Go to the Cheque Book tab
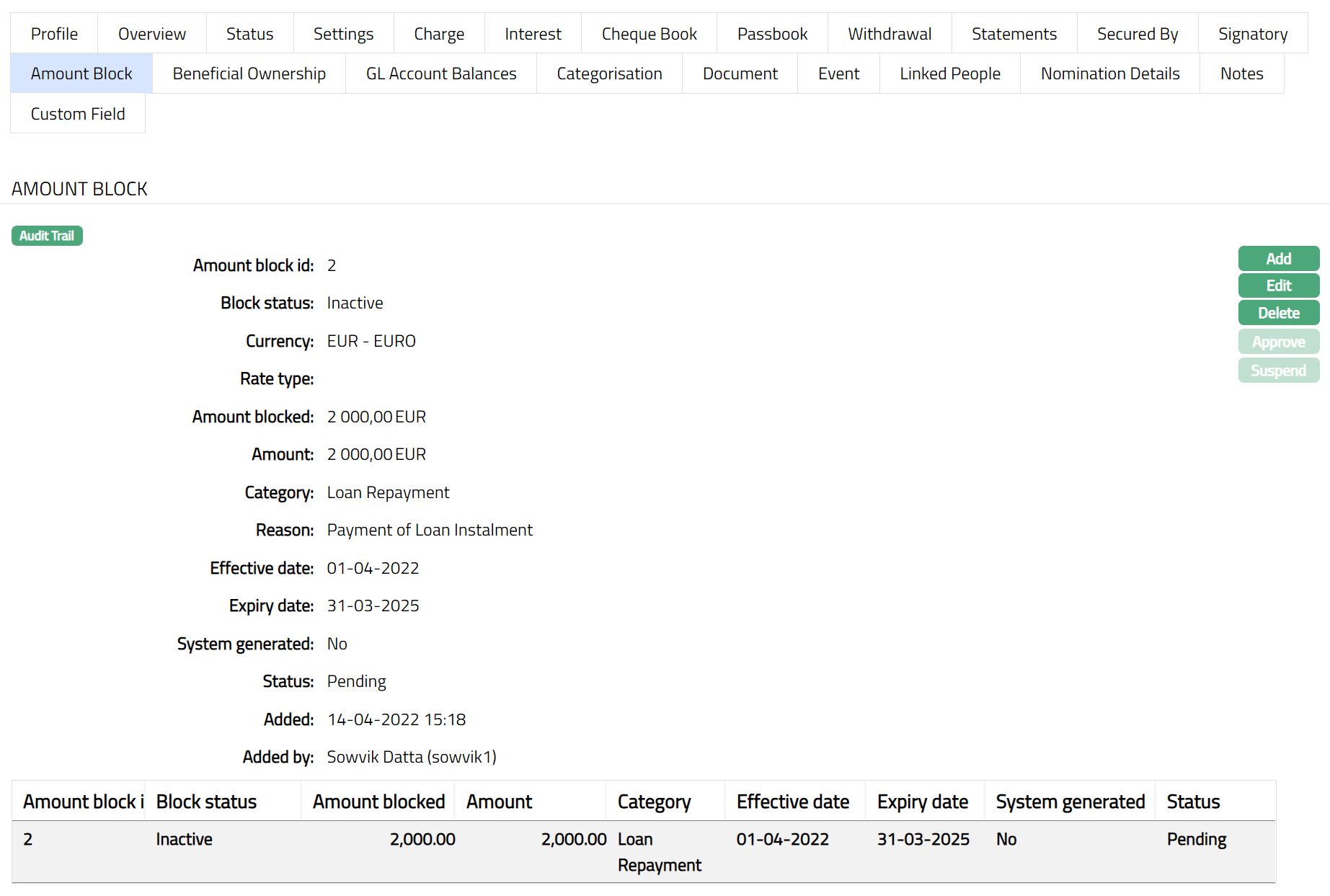The image size is (1330, 896). coord(649,34)
